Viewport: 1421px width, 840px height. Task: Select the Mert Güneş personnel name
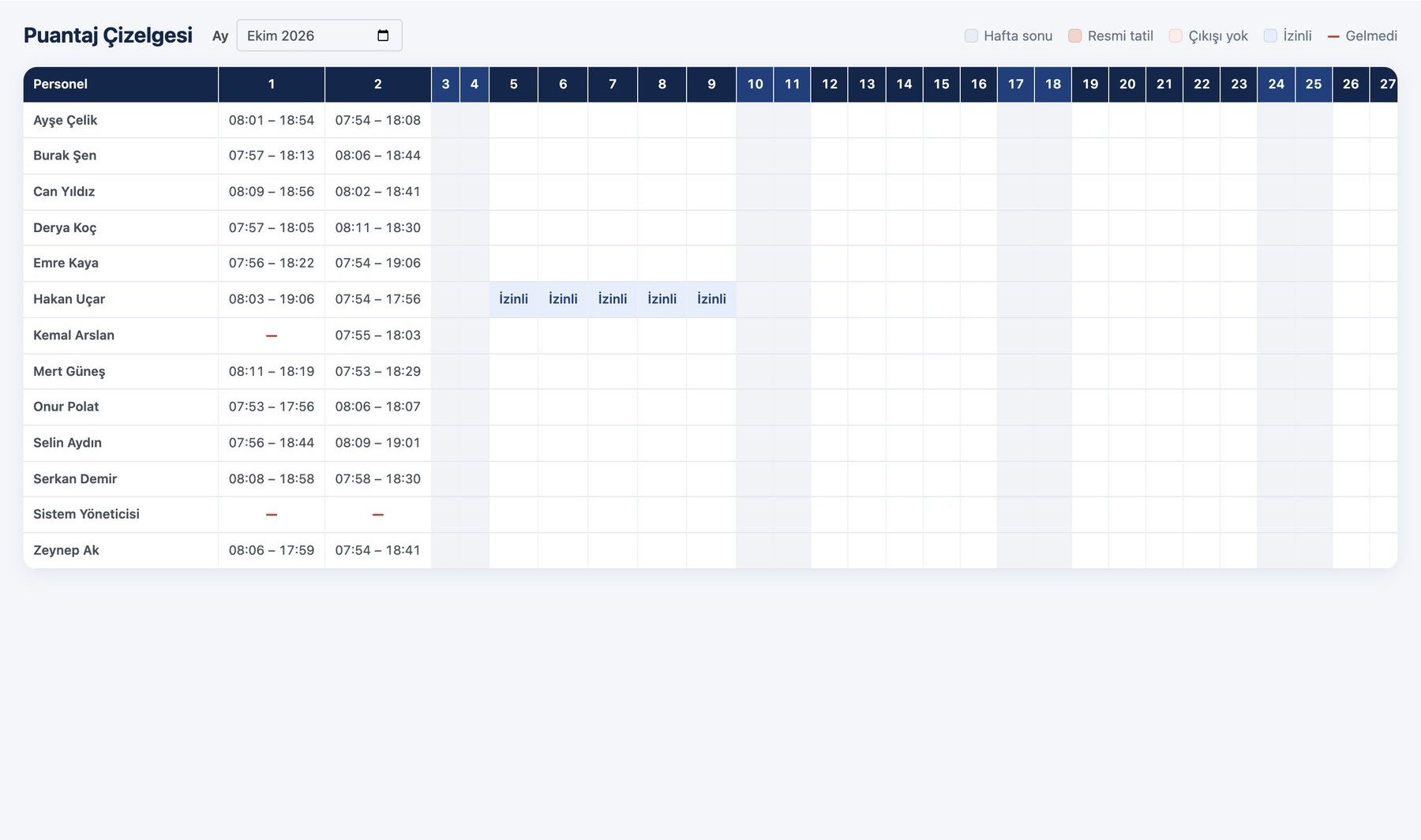point(69,371)
